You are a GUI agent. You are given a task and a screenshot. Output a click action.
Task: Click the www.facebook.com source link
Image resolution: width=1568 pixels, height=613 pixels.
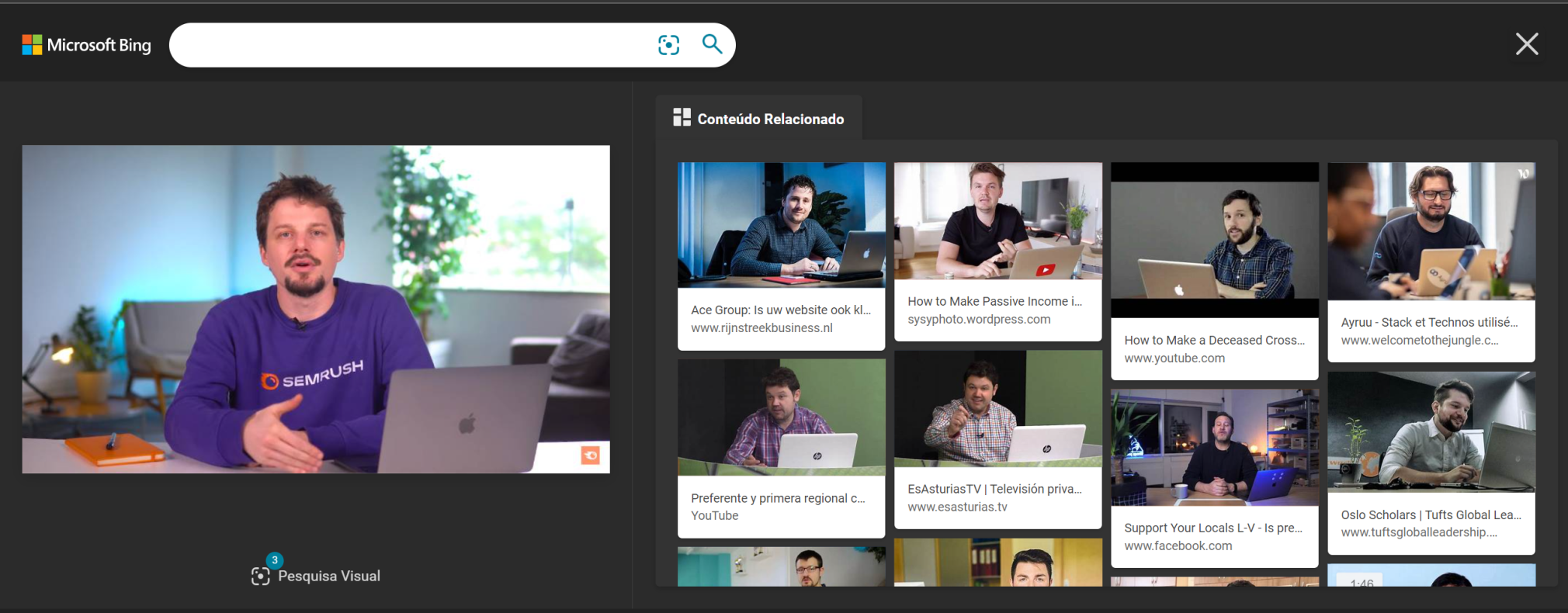[1178, 545]
